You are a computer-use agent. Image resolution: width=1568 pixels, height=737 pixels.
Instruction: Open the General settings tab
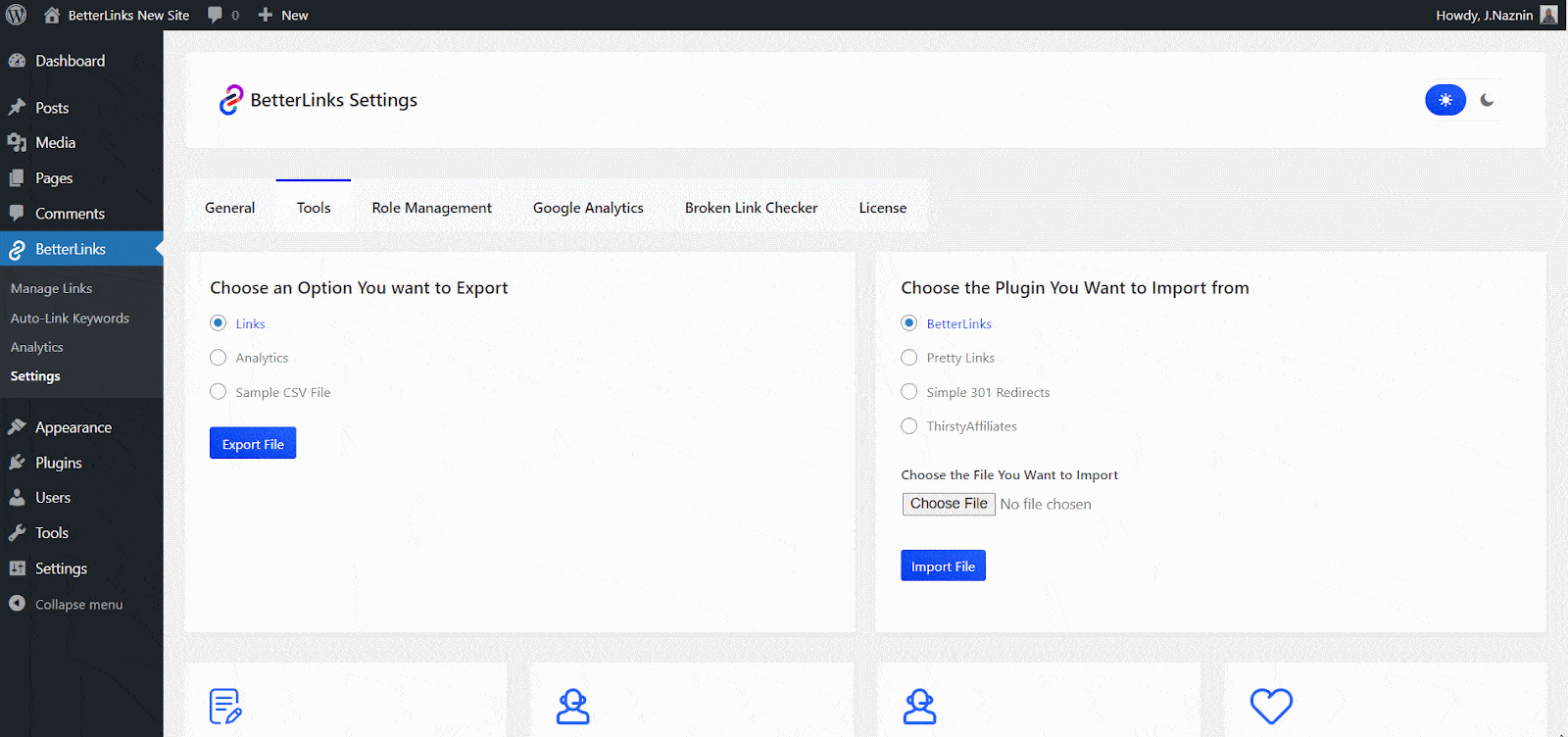coord(230,208)
